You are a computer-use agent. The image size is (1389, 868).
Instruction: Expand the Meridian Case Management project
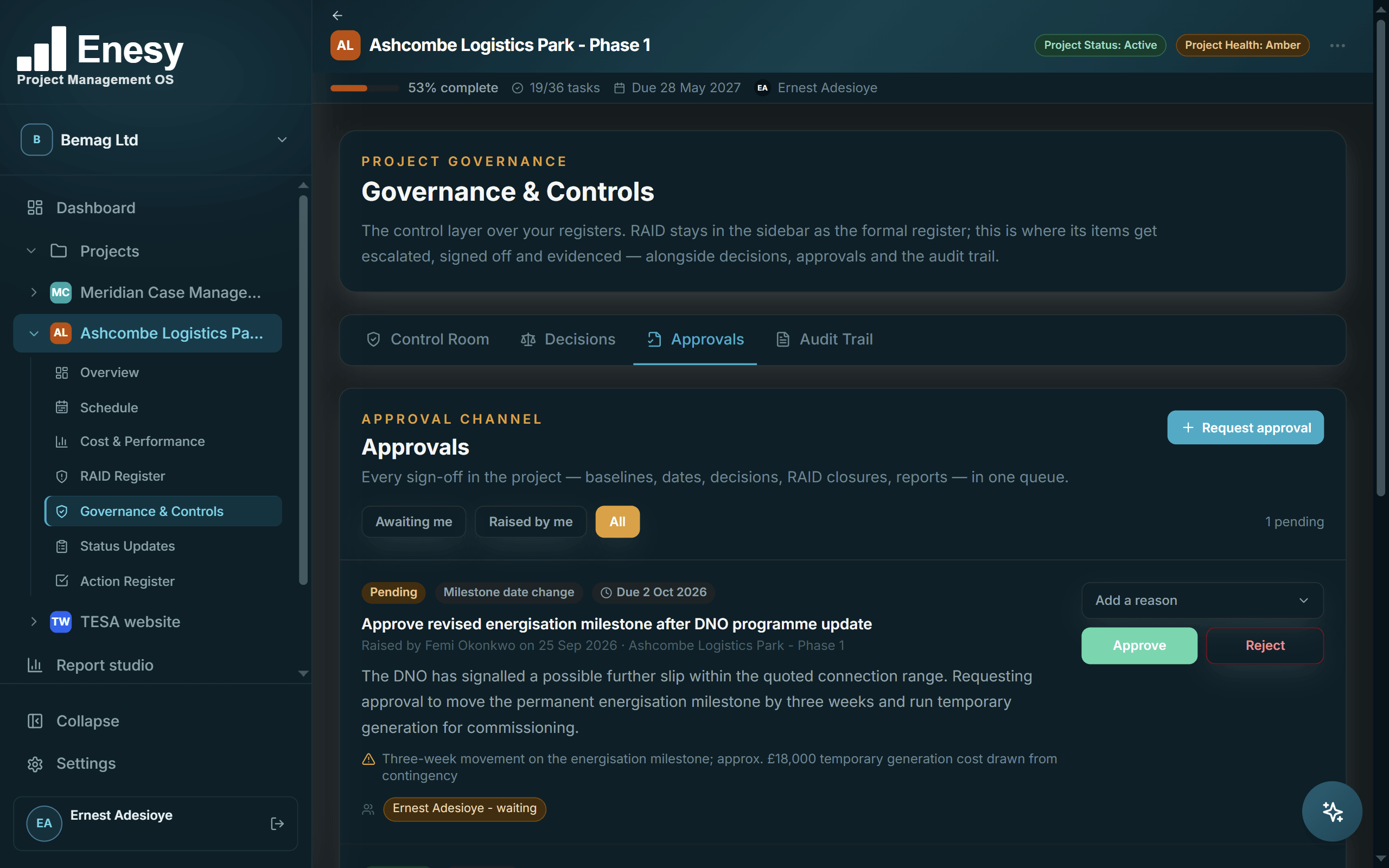34,292
